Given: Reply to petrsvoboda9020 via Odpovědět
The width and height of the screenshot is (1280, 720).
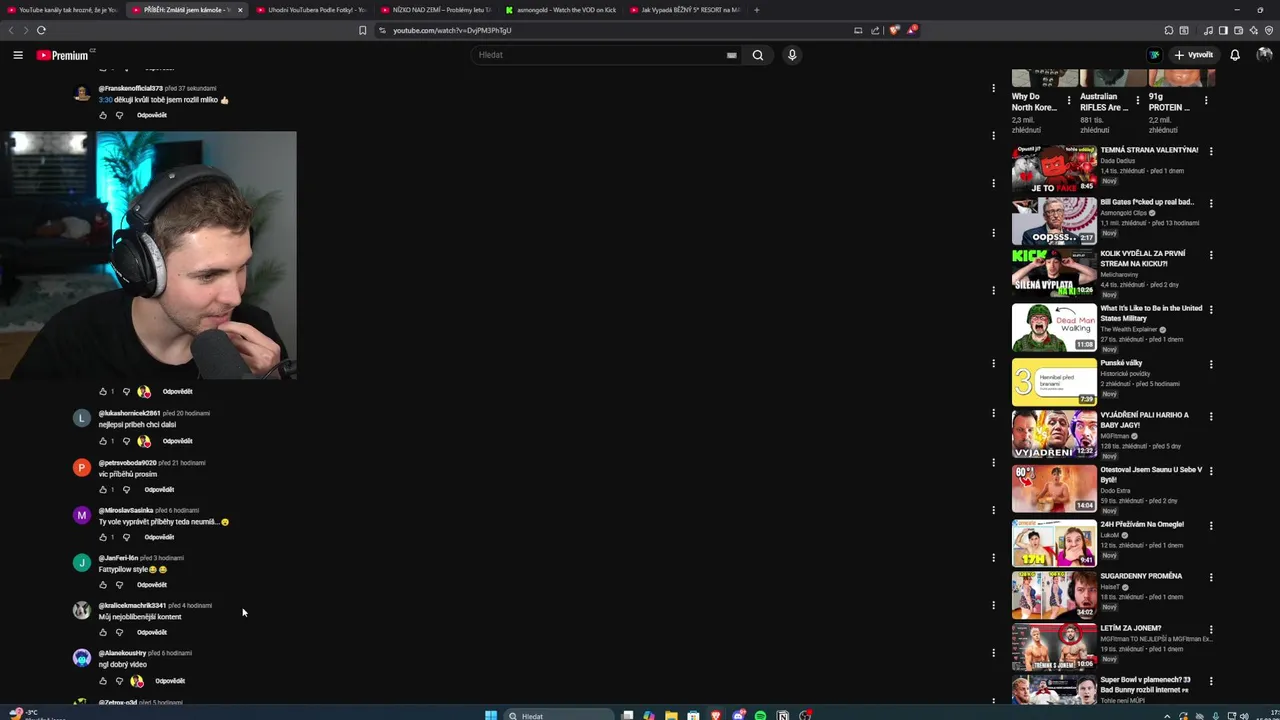Looking at the screenshot, I should click(159, 490).
